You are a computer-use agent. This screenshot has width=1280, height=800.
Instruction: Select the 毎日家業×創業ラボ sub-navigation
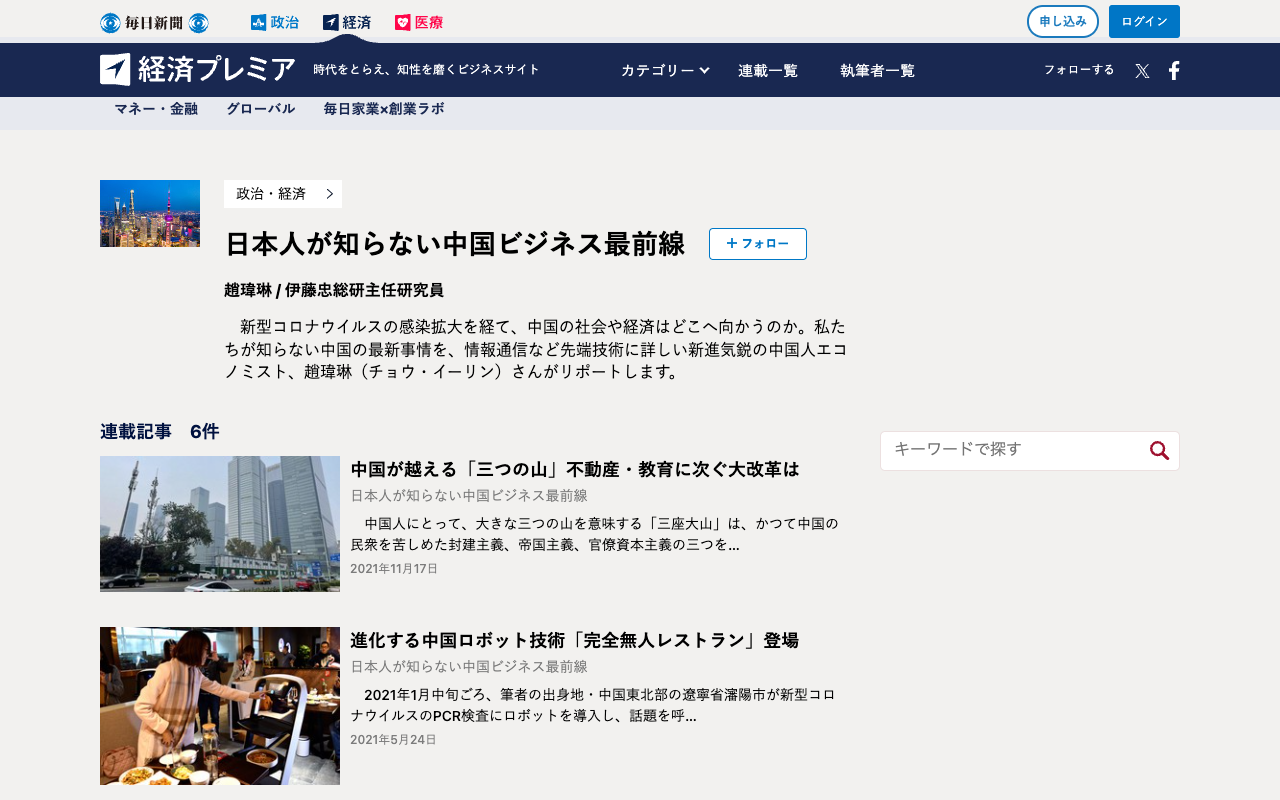click(383, 108)
